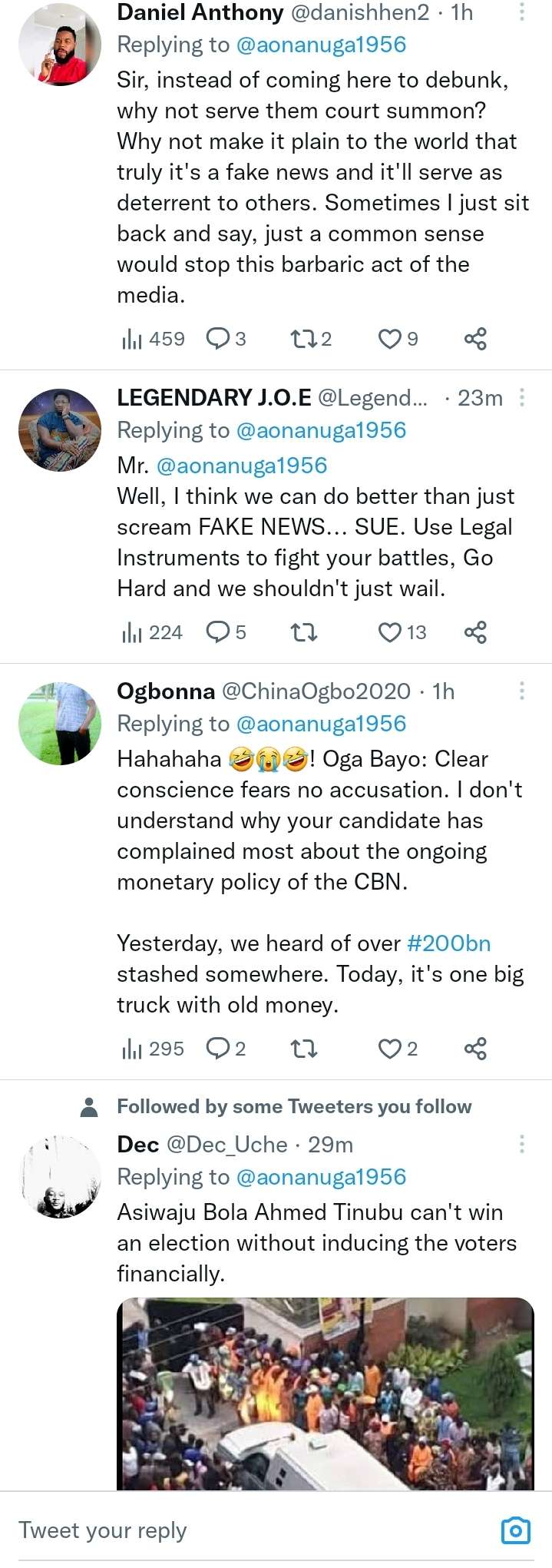Open Daniel Anthony's profile avatar
The image size is (552, 1568).
60,45
